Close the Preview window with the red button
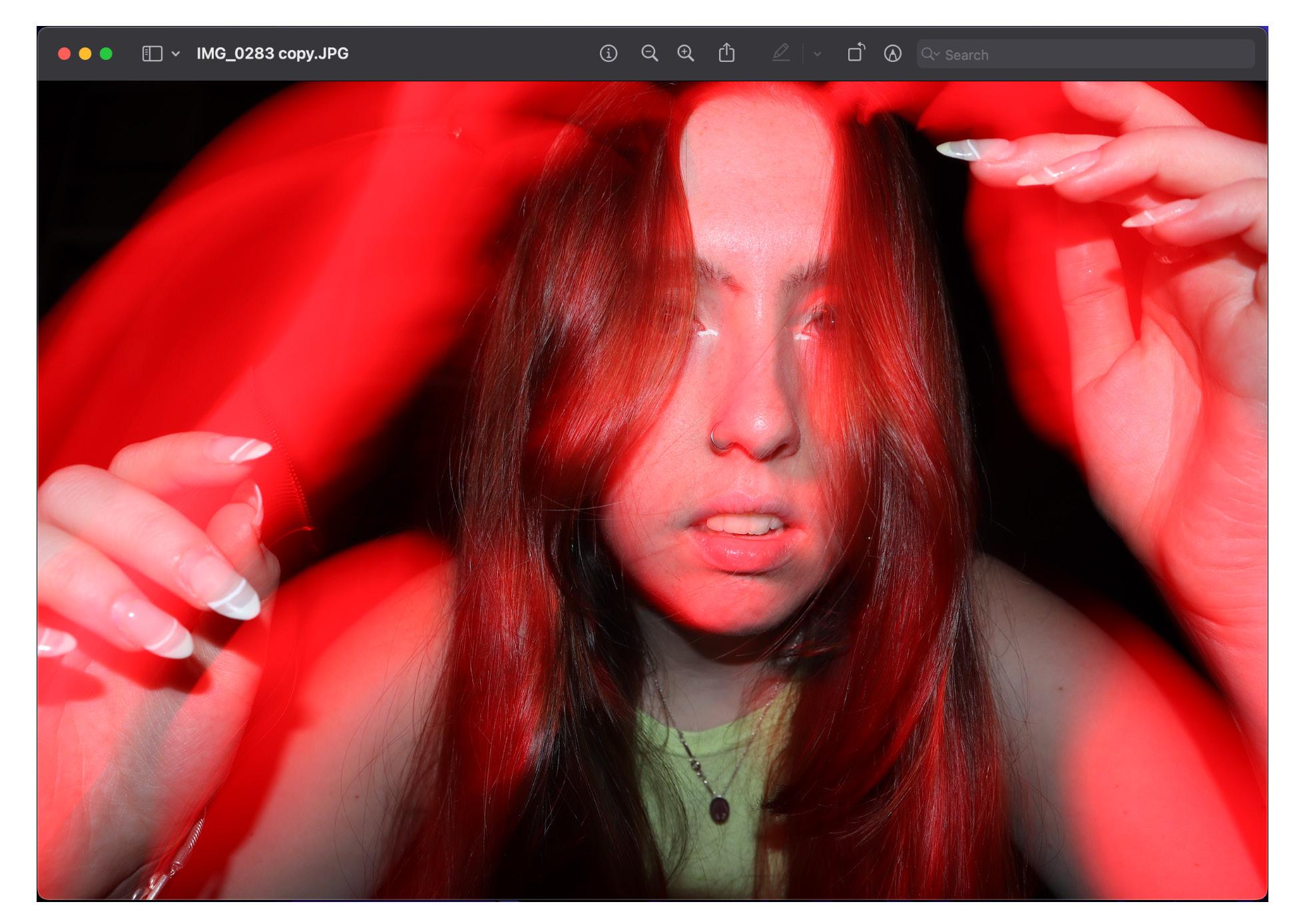Viewport: 1313px width, 924px height. click(x=64, y=53)
